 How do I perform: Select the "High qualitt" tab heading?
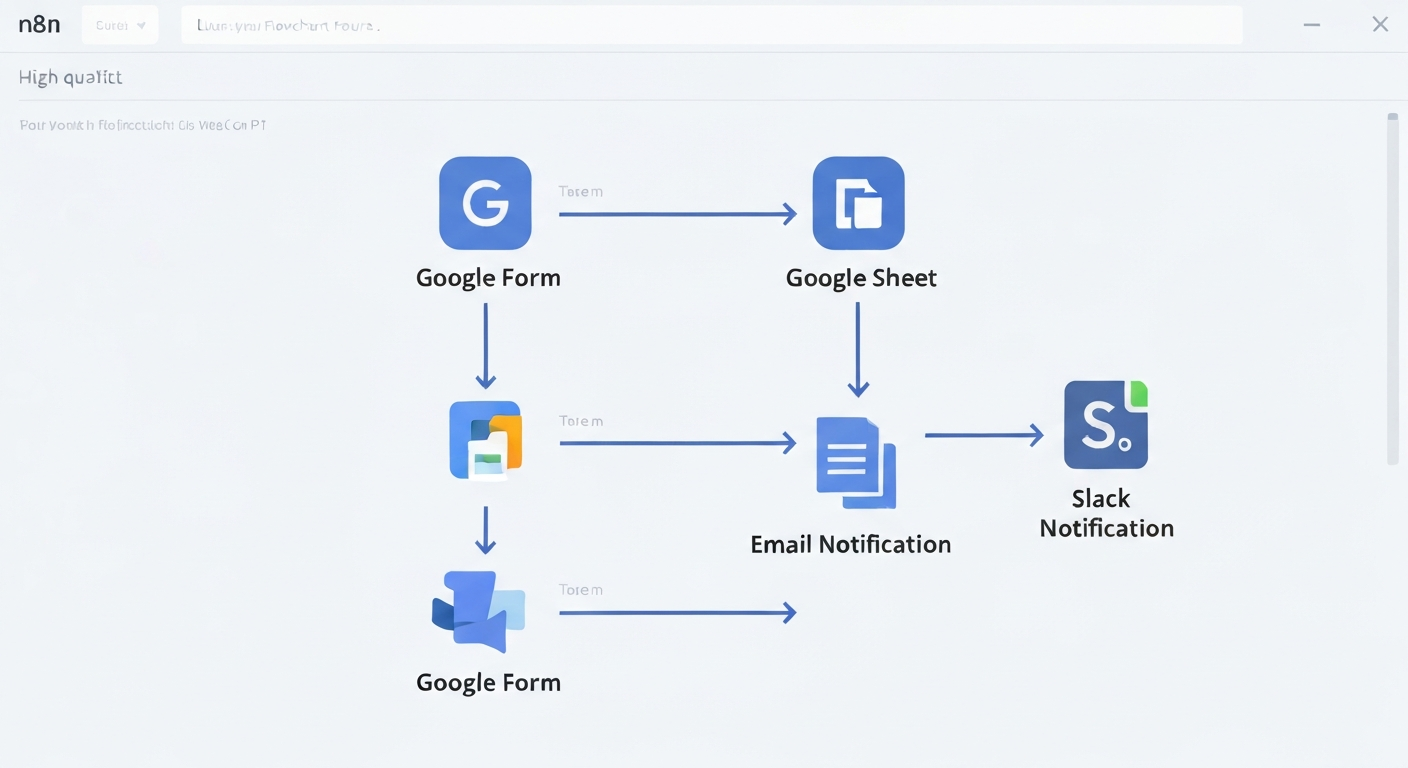70,77
